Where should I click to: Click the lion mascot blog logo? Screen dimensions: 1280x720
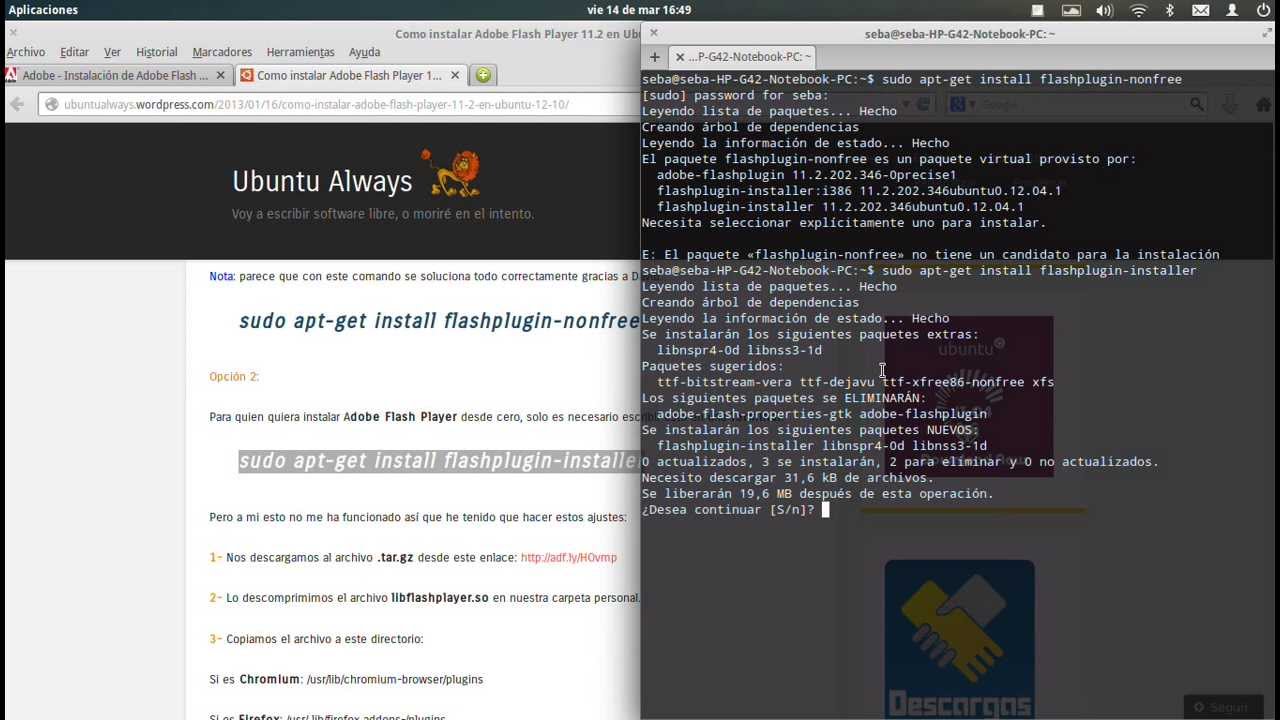click(x=451, y=172)
